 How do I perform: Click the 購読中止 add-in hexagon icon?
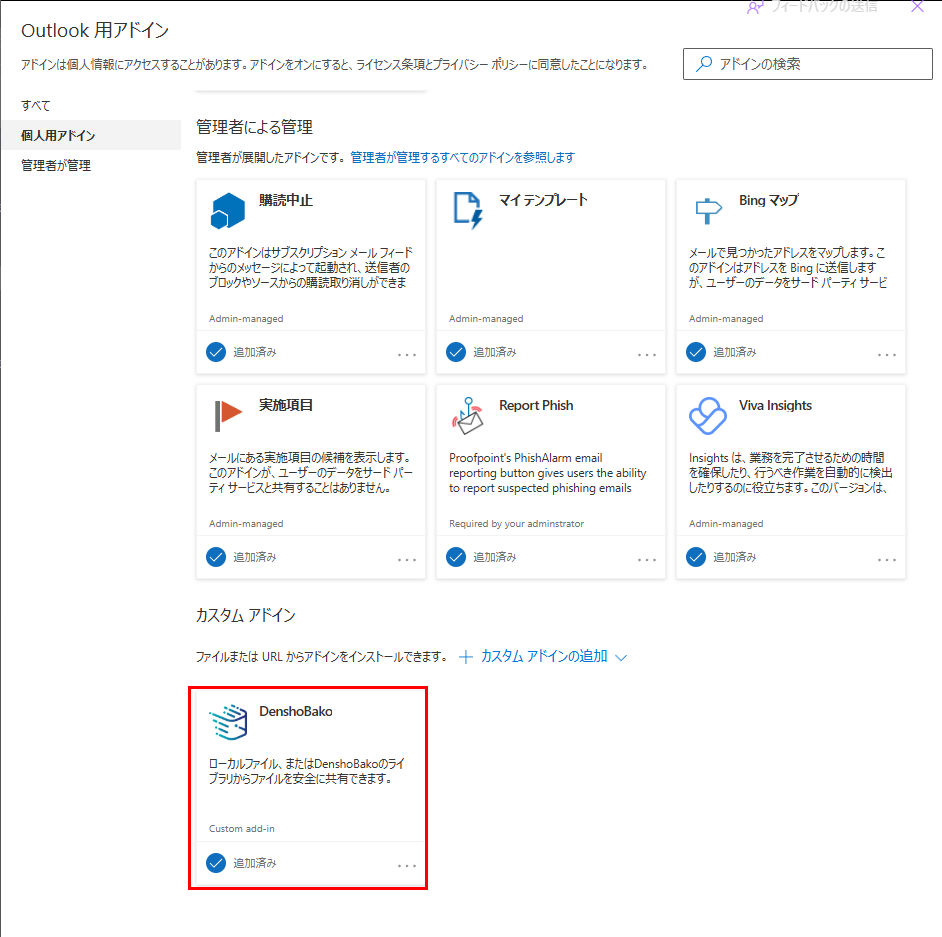228,210
